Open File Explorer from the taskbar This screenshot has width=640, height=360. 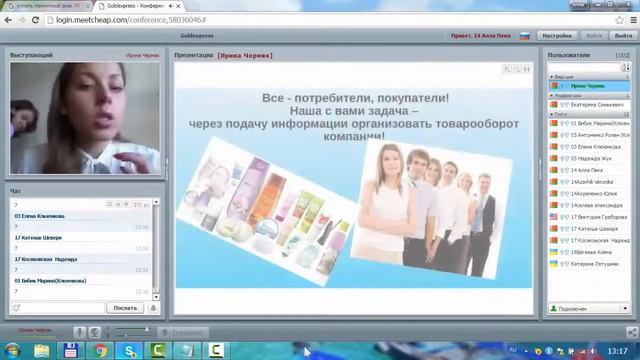click(x=41, y=351)
